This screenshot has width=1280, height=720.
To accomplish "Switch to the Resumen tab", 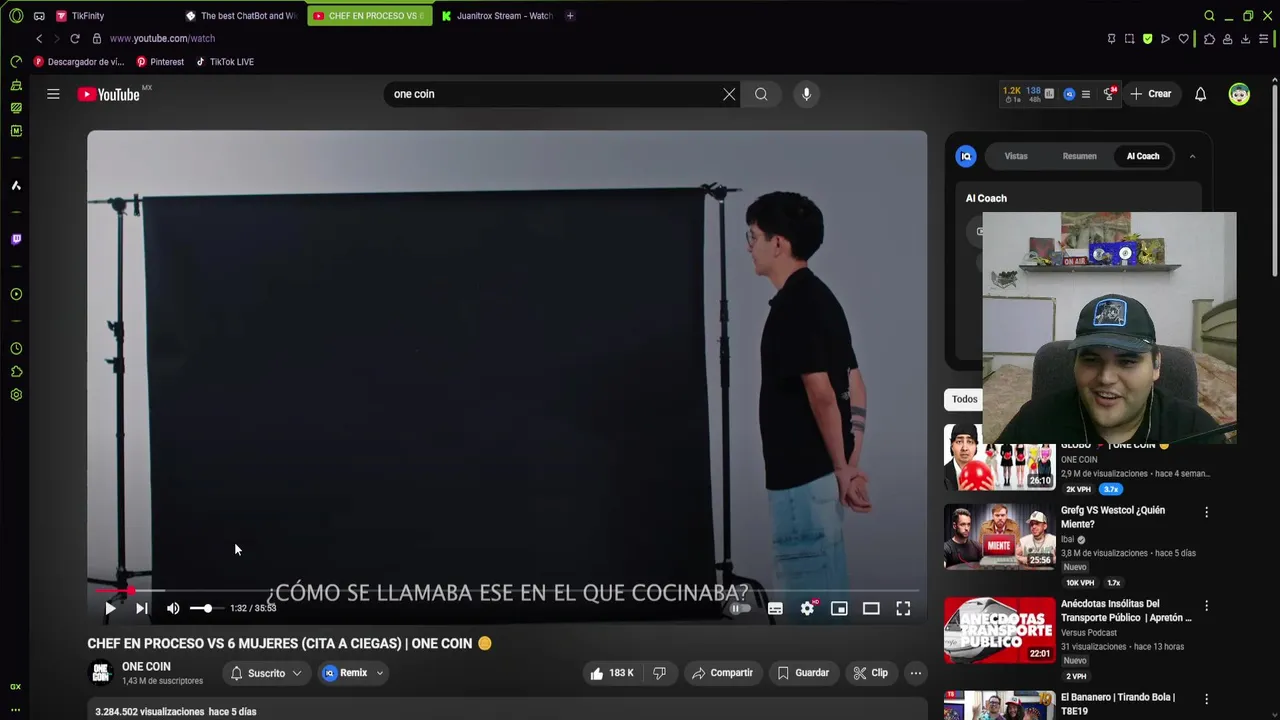I will coord(1079,156).
